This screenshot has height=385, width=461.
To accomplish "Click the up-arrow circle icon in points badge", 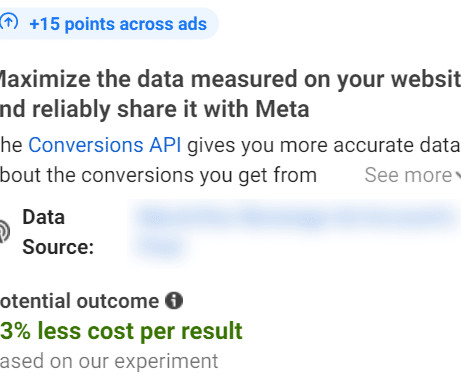I will 9,22.
